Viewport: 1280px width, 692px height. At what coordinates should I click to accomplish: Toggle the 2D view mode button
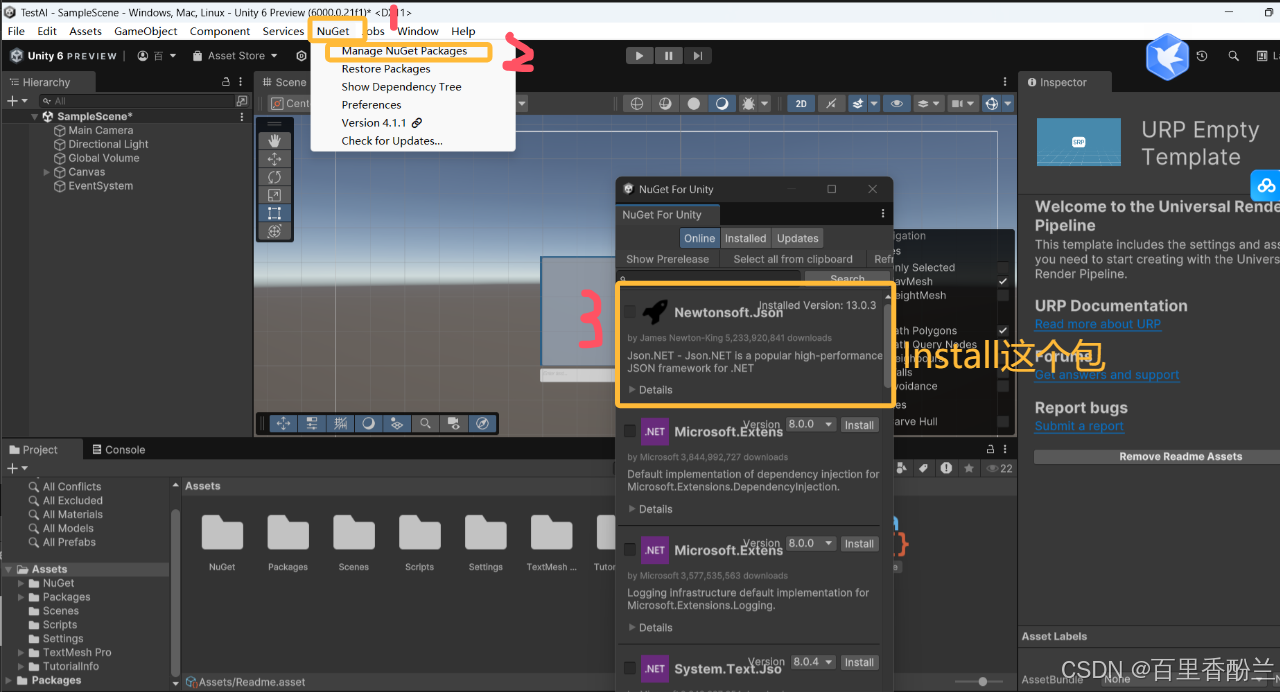[x=800, y=103]
